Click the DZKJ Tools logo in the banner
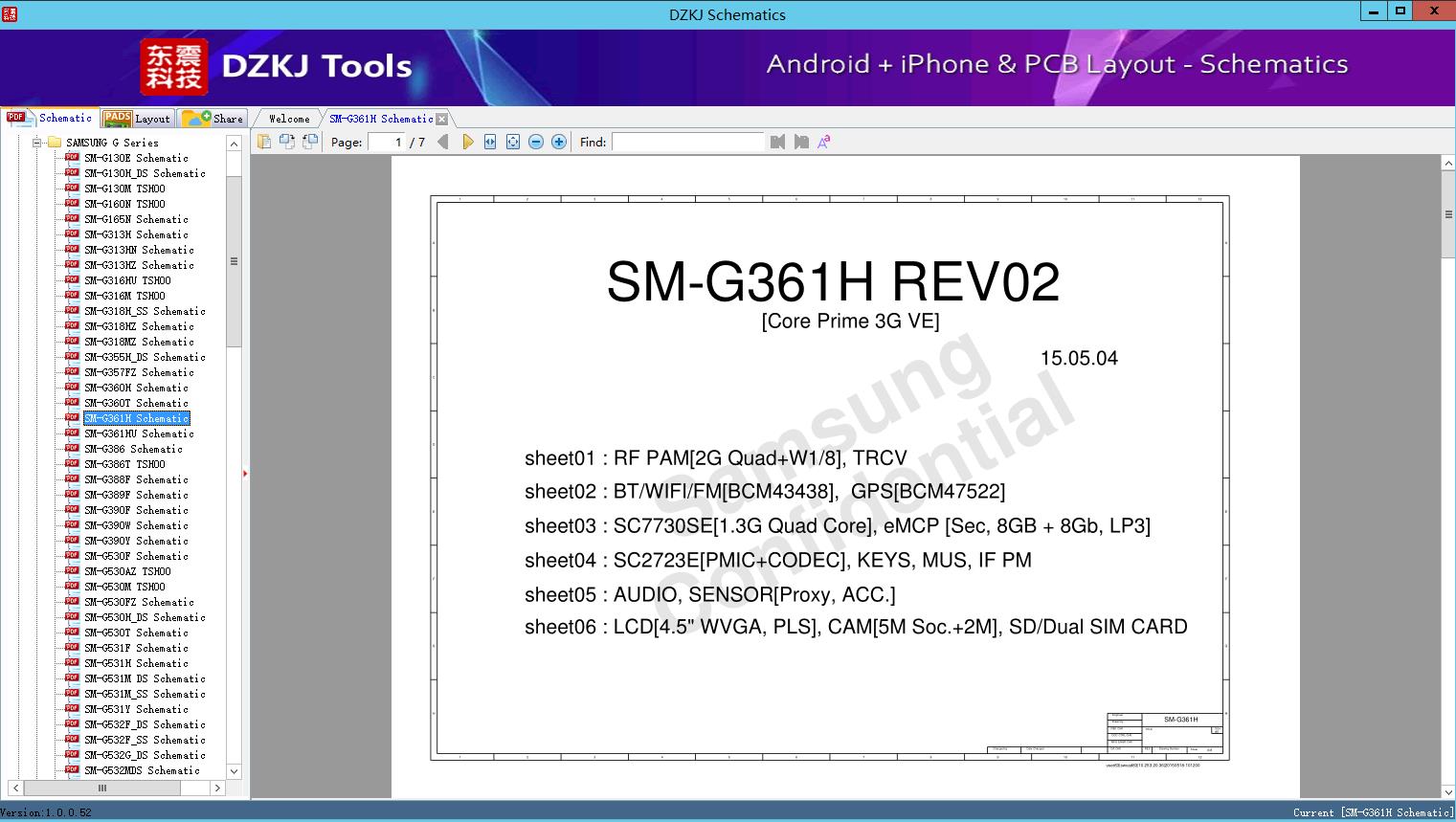The height and width of the screenshot is (822, 1456). pyautogui.click(x=277, y=66)
